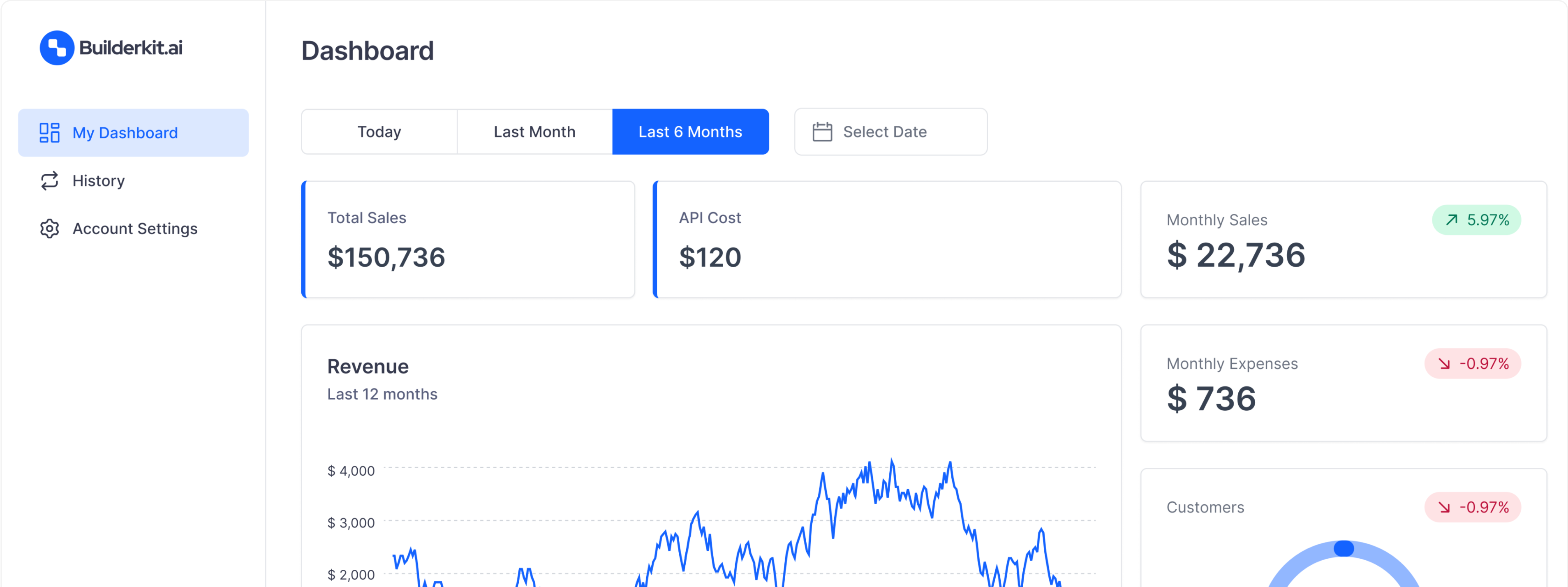The height and width of the screenshot is (587, 1568).
Task: Click the API Cost card
Action: click(888, 239)
